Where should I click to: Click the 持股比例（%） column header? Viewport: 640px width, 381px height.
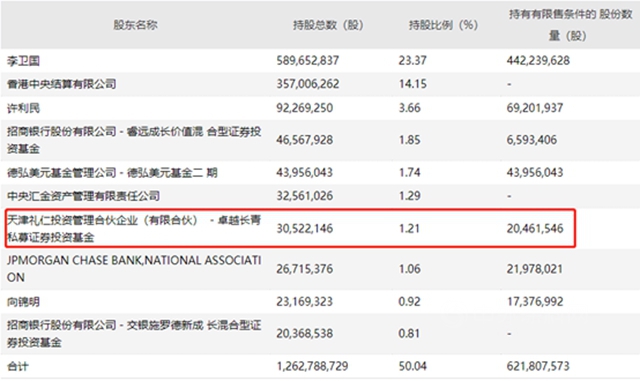(x=443, y=25)
